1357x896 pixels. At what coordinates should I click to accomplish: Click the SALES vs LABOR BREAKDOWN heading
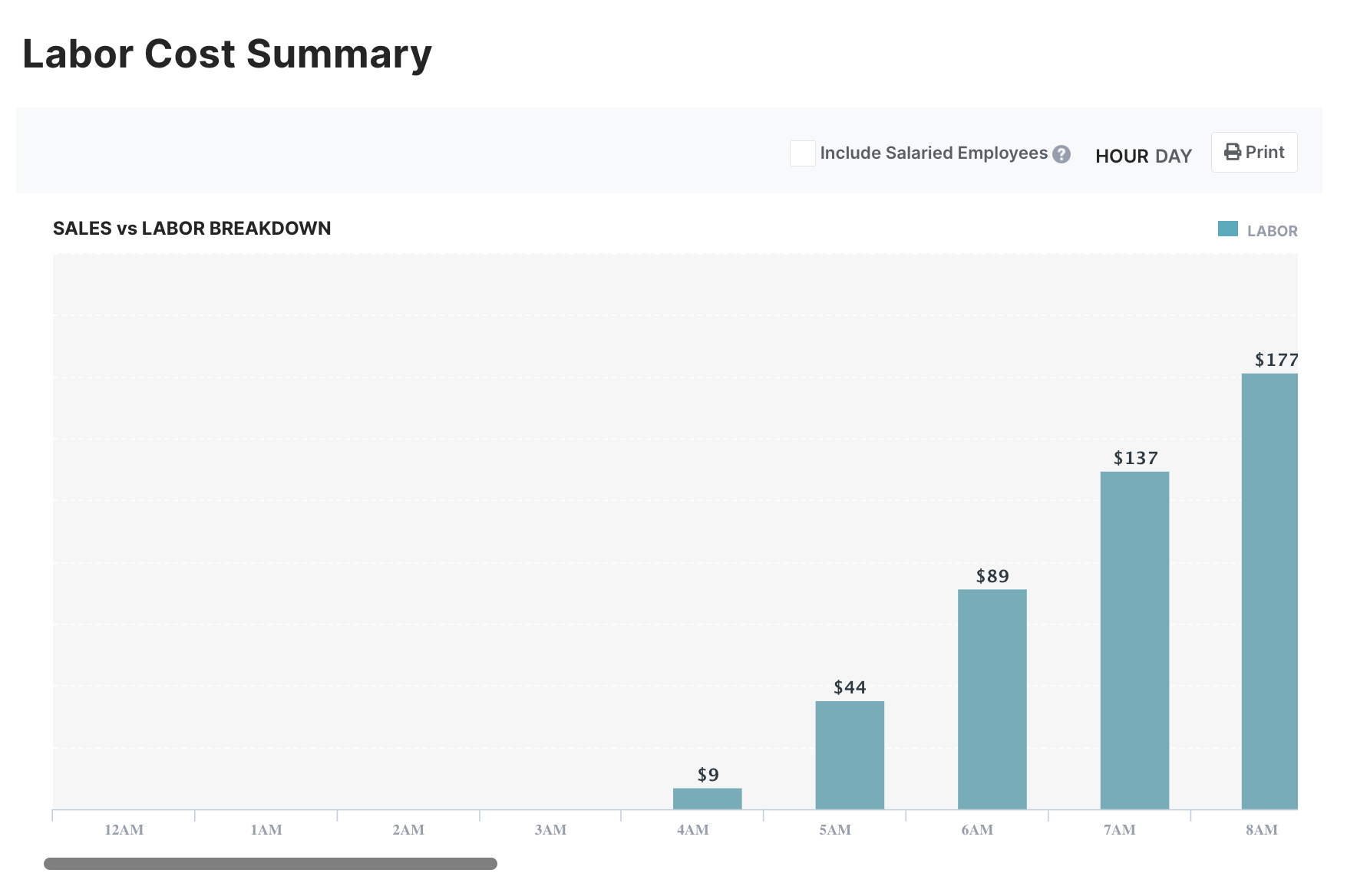coord(191,228)
